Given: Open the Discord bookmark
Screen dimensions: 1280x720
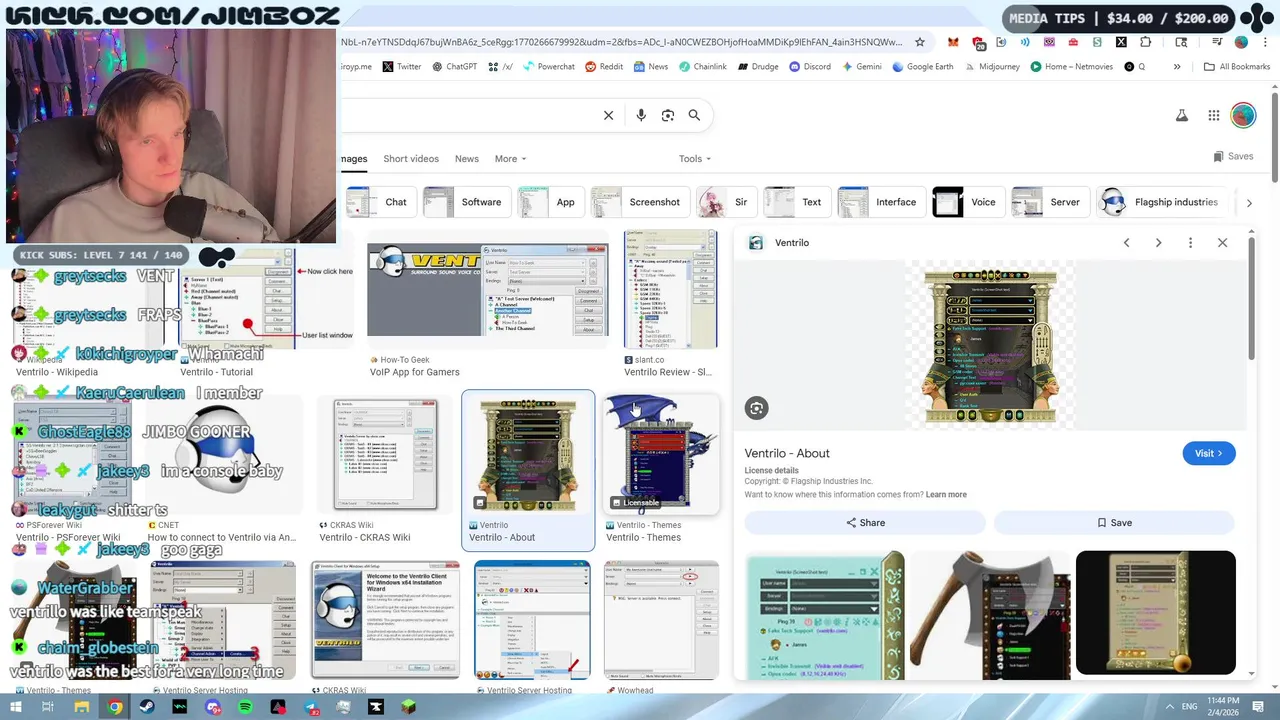Looking at the screenshot, I should point(809,67).
